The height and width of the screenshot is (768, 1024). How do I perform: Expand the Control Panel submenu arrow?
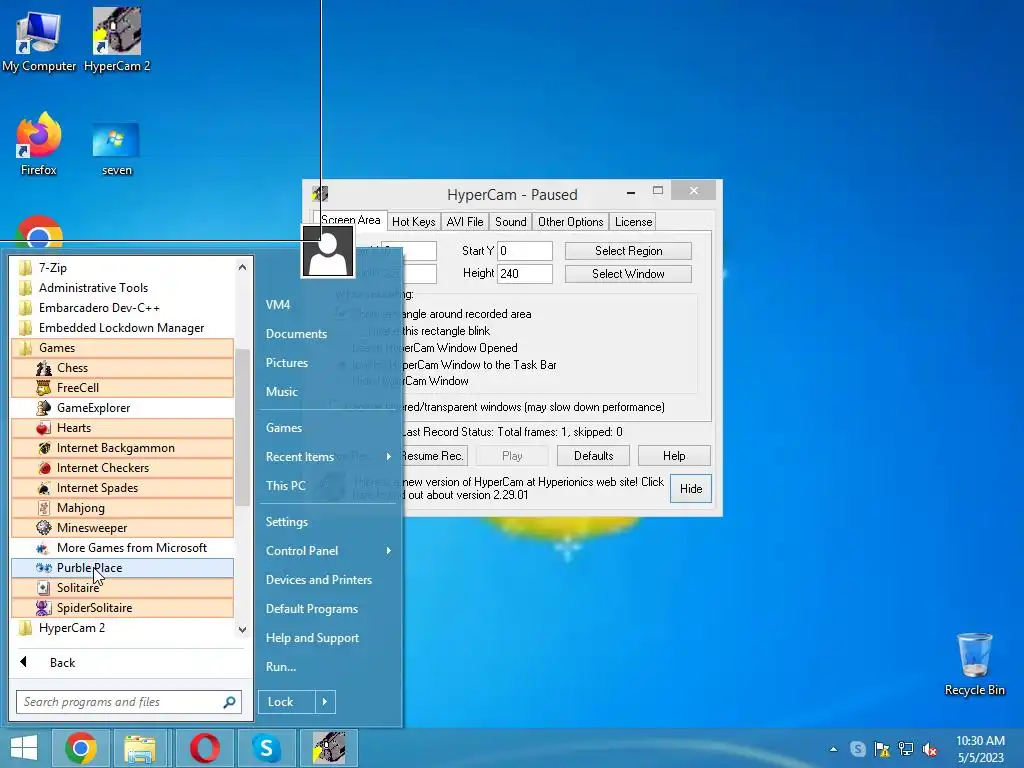coord(389,551)
